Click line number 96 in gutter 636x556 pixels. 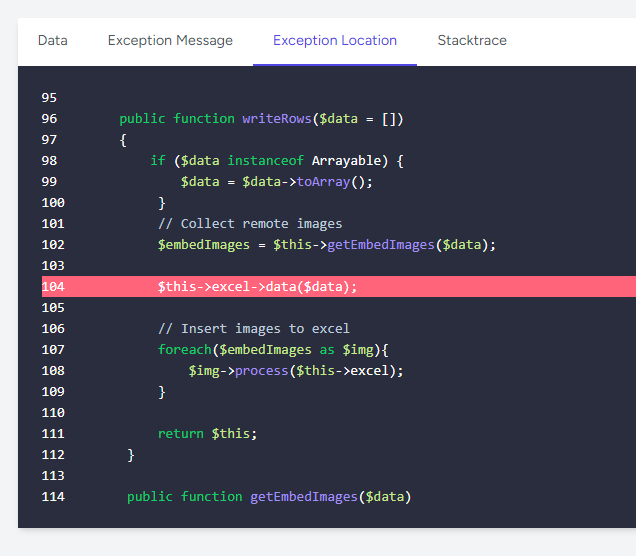pyautogui.click(x=50, y=119)
